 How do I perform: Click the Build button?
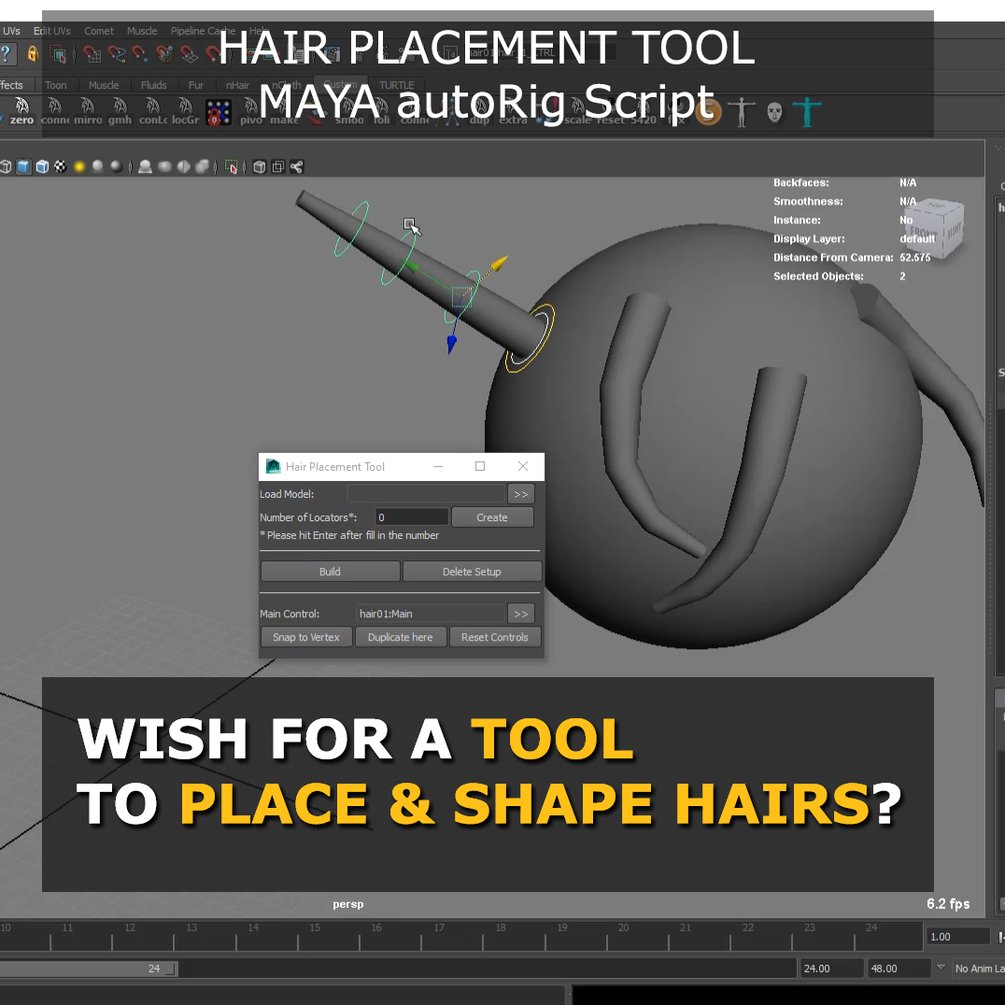click(330, 571)
